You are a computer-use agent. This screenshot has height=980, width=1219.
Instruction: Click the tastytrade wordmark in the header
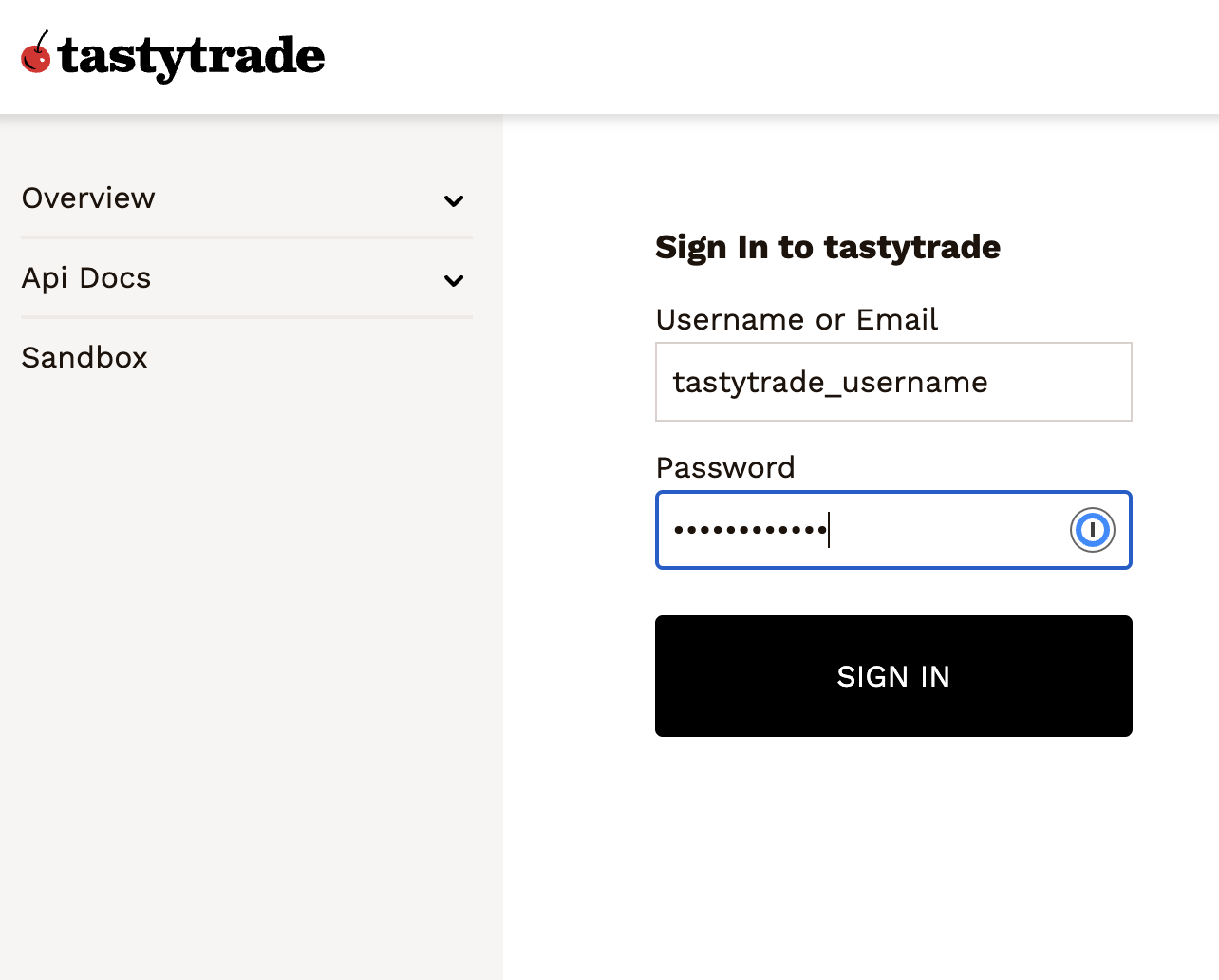click(x=190, y=57)
